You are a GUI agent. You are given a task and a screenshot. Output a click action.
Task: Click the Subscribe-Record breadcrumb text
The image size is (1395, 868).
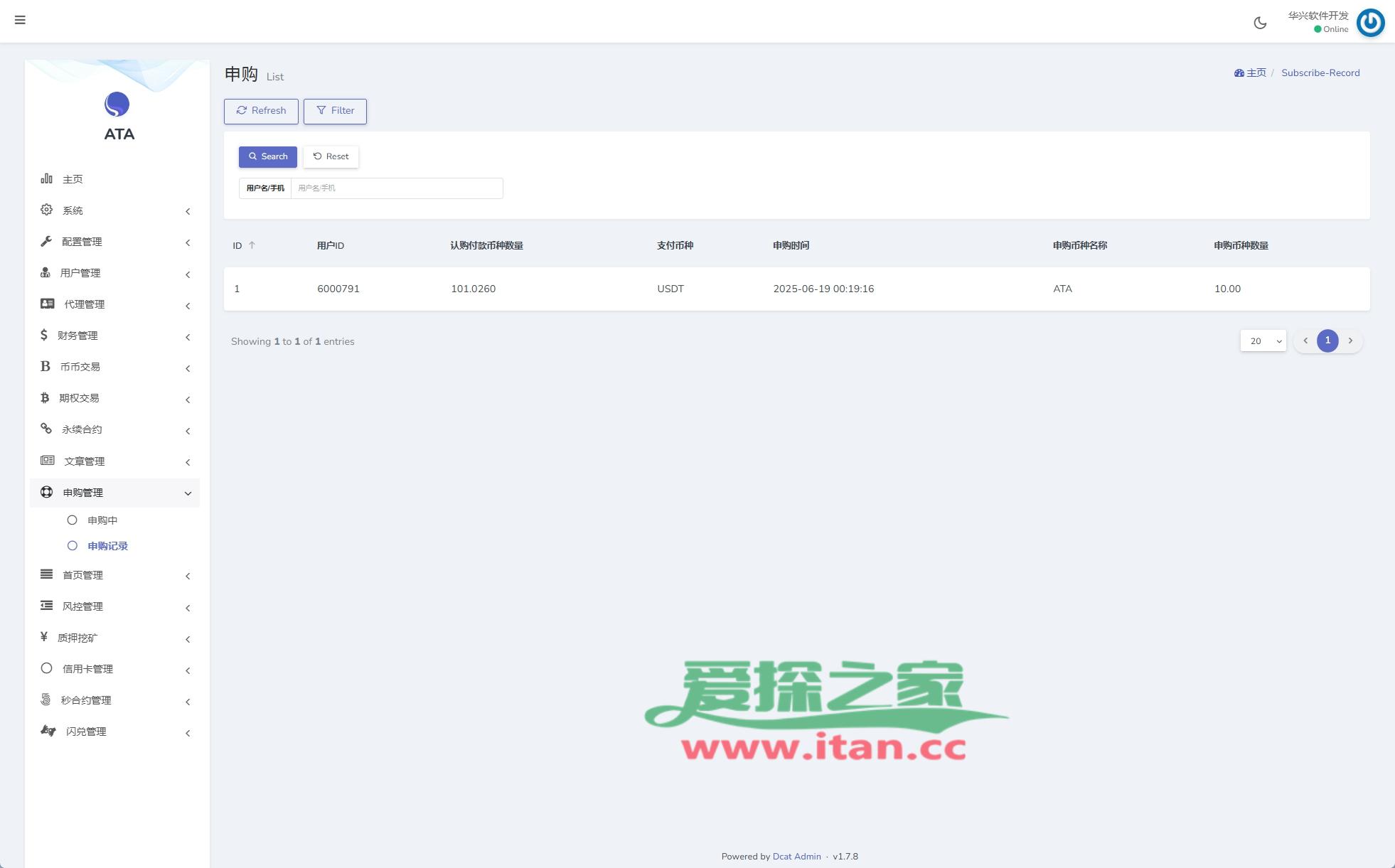(x=1320, y=73)
